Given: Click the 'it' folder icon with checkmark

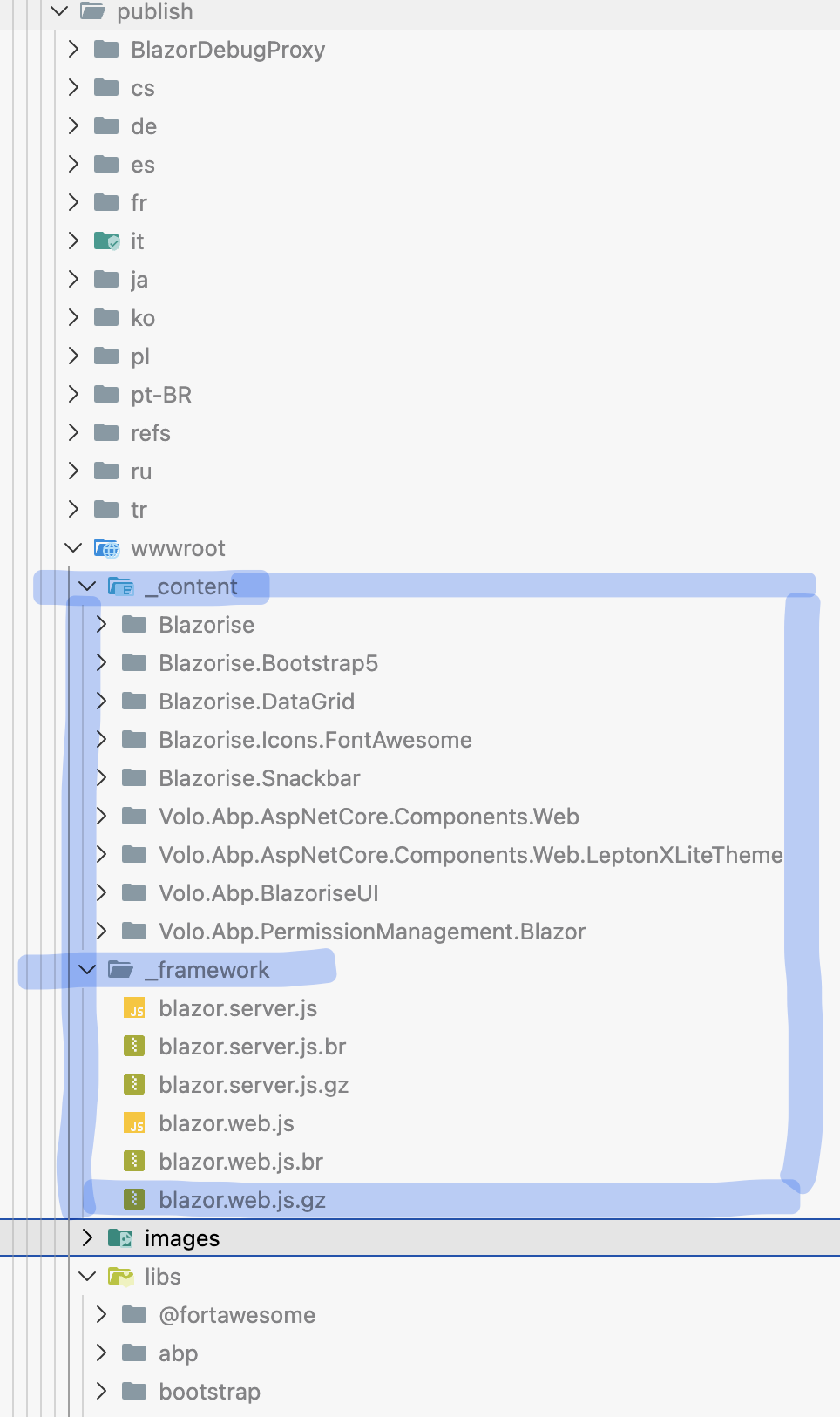Looking at the screenshot, I should [x=106, y=241].
